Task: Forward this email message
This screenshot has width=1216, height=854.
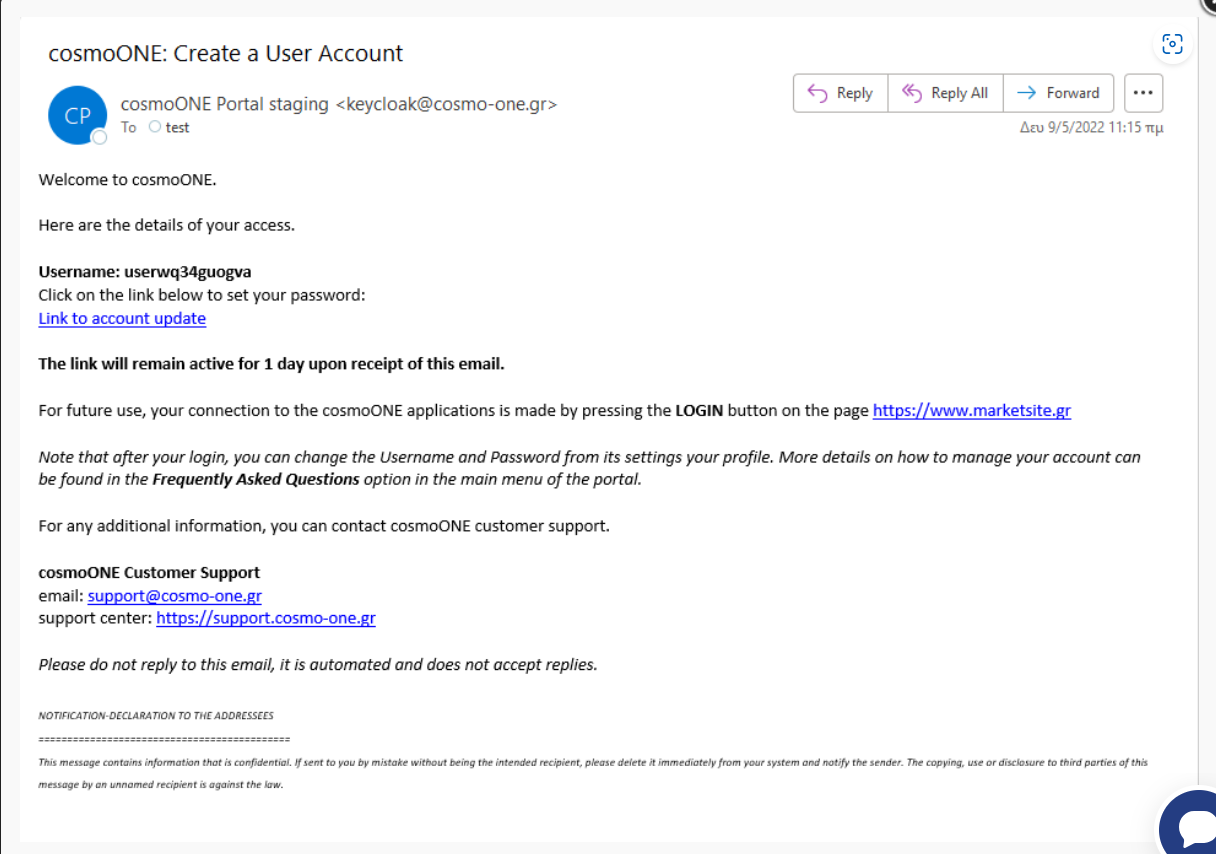Action: (x=1059, y=93)
